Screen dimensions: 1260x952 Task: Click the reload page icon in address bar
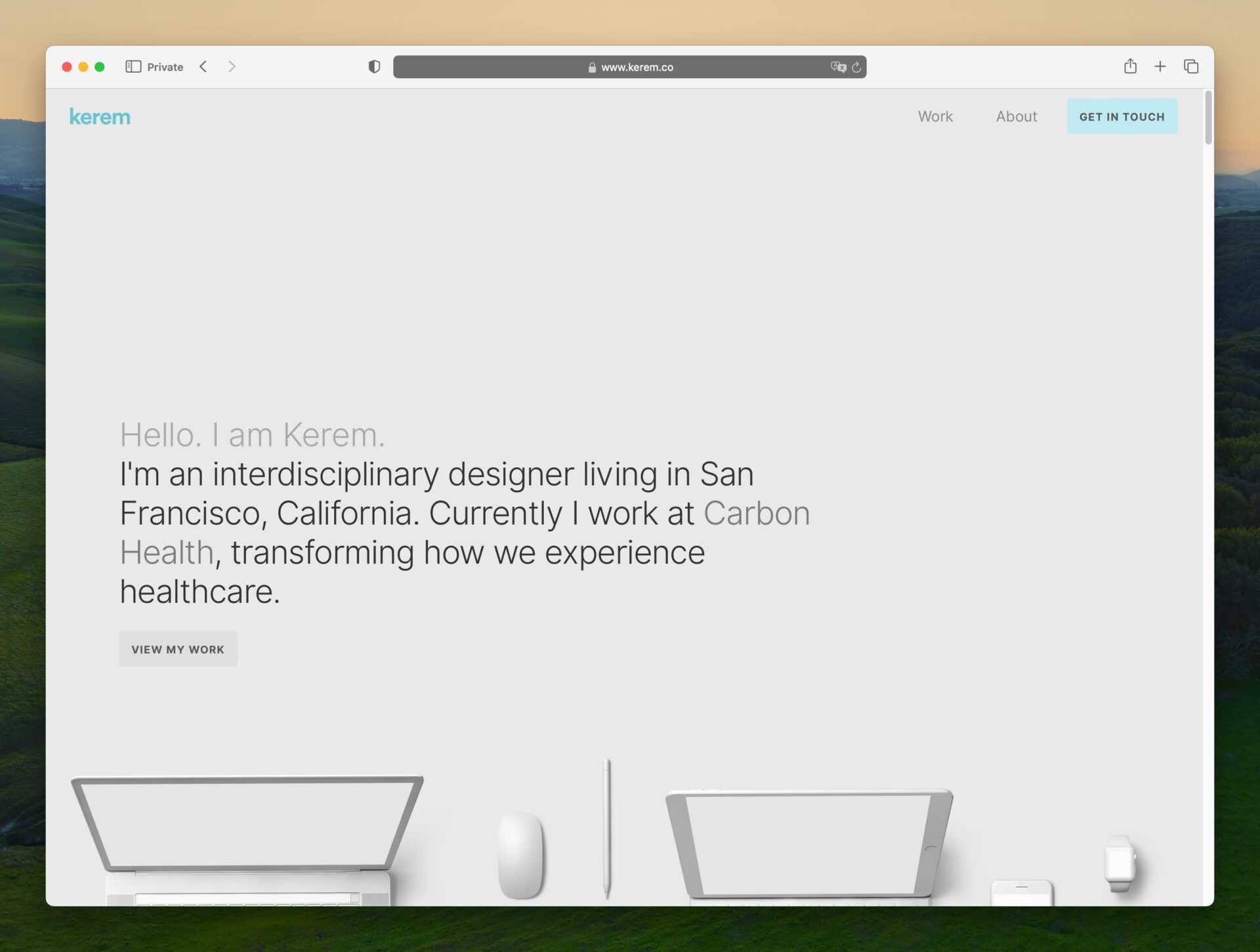click(854, 67)
